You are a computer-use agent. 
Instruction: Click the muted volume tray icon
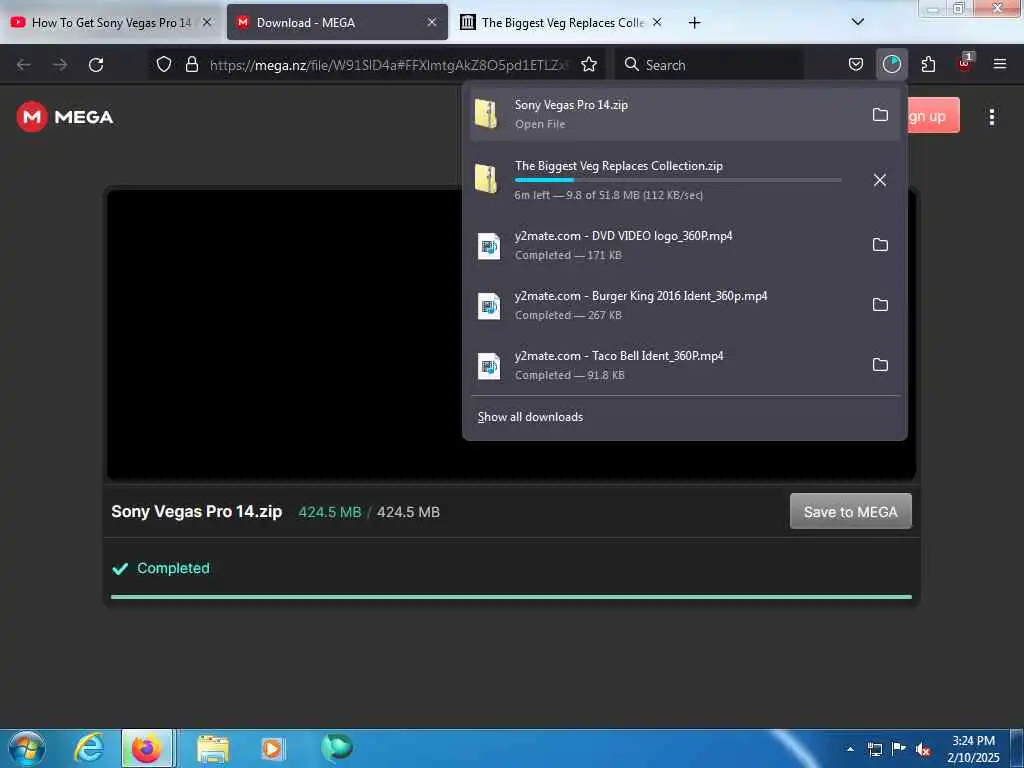[x=922, y=750]
